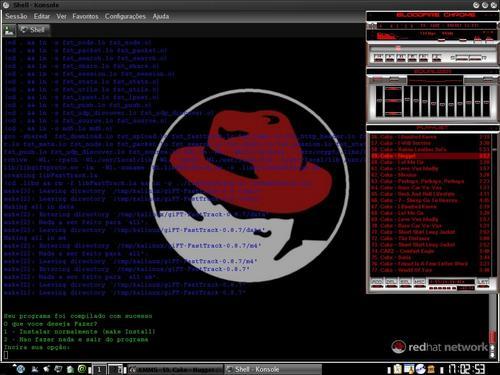This screenshot has width=500, height=375.
Task: Click the last equalizer band slider
Action: (486, 101)
